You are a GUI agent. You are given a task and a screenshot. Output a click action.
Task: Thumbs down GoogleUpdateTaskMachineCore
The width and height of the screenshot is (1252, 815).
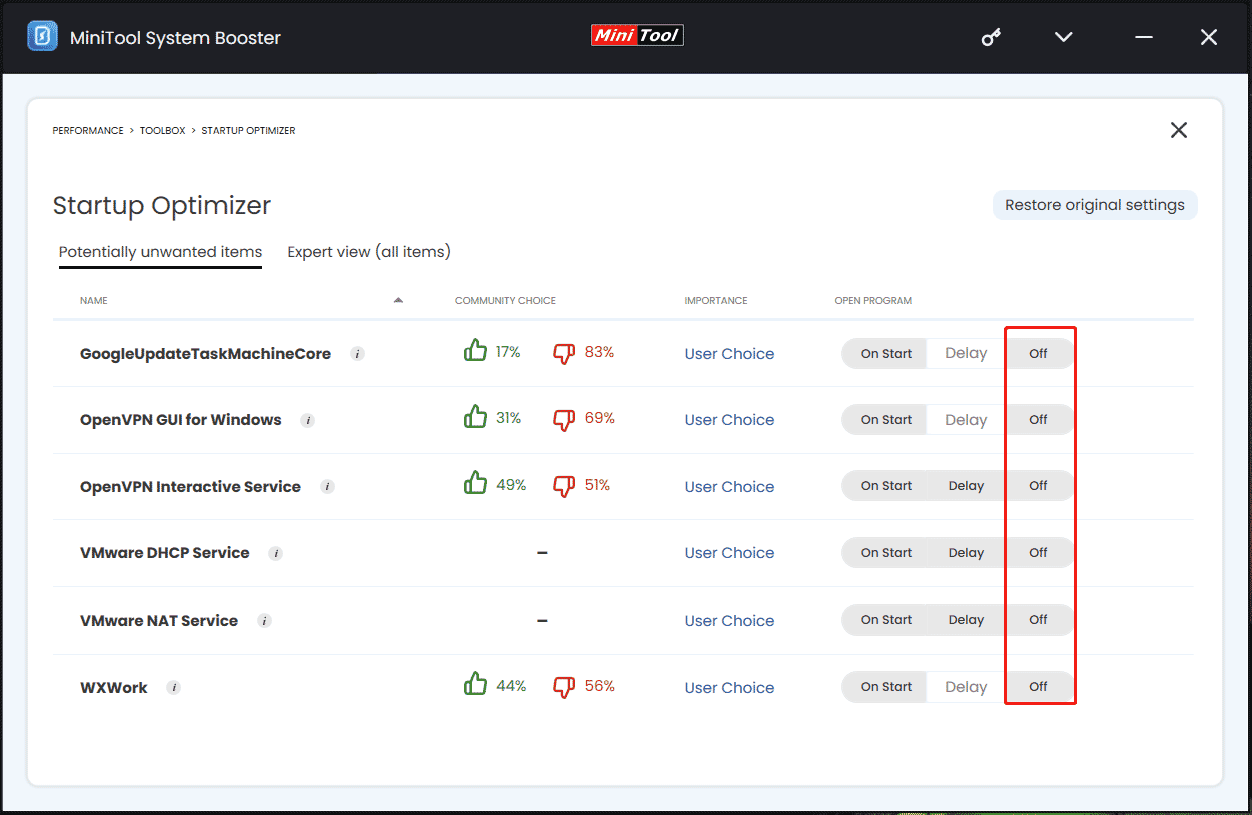tap(565, 353)
